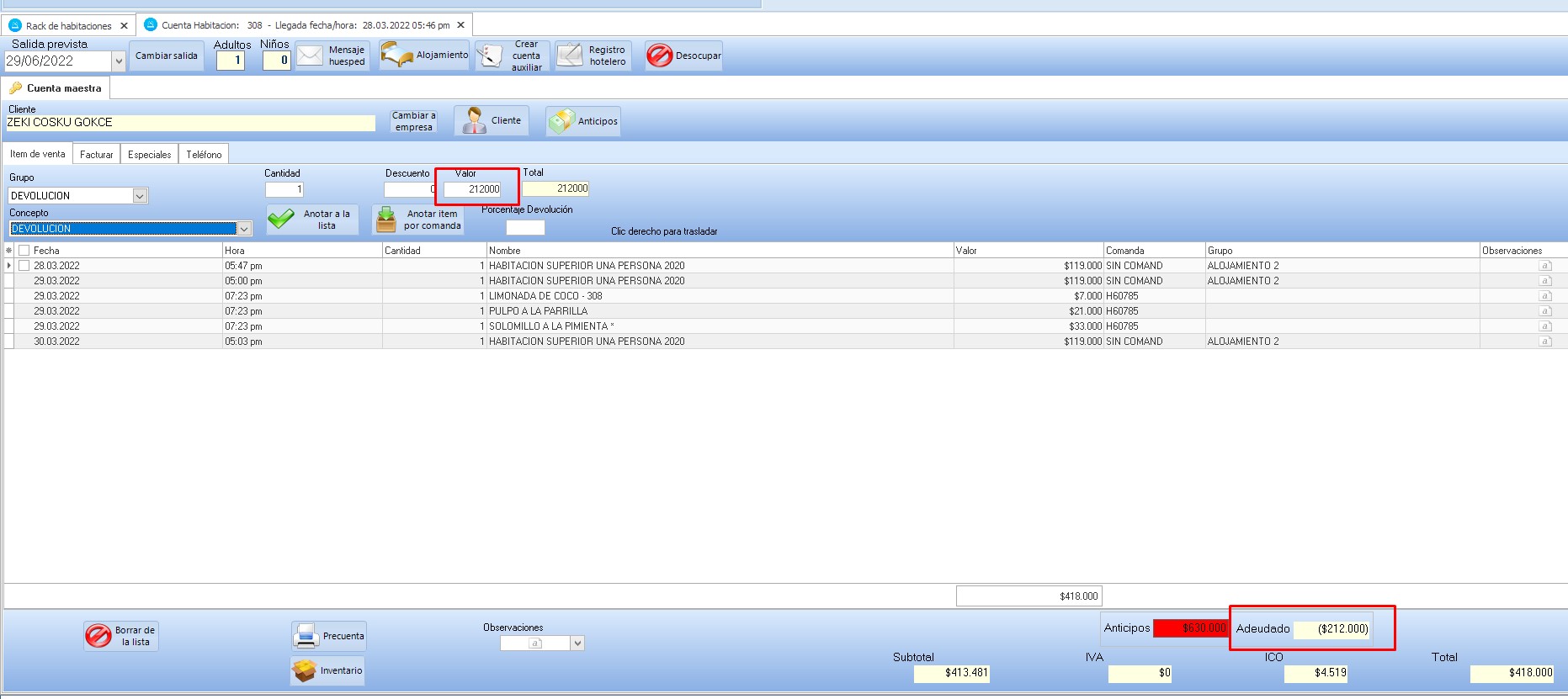Open Anticipos money icon button
This screenshot has height=699, width=1568.
561,122
